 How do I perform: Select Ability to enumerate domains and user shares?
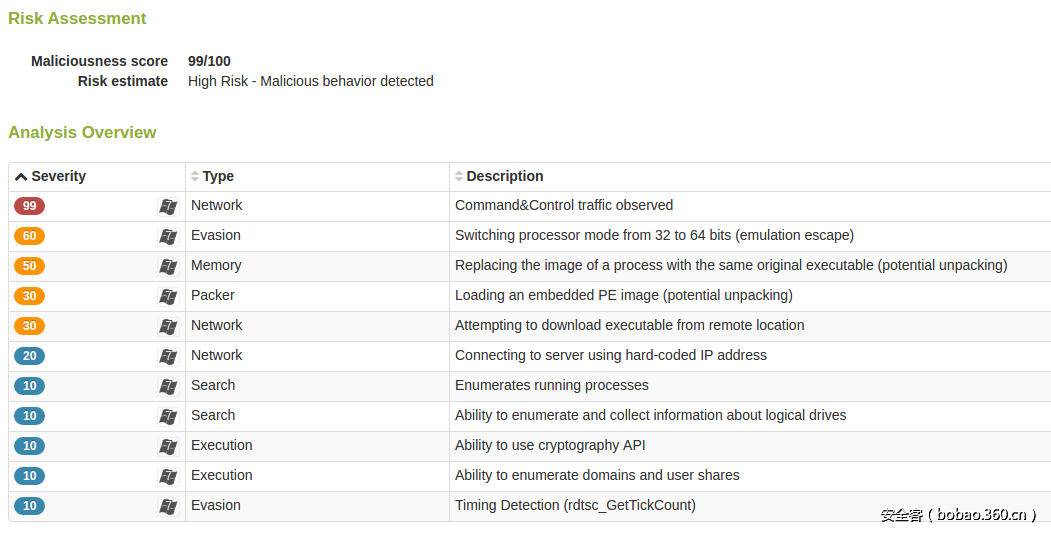pos(597,475)
